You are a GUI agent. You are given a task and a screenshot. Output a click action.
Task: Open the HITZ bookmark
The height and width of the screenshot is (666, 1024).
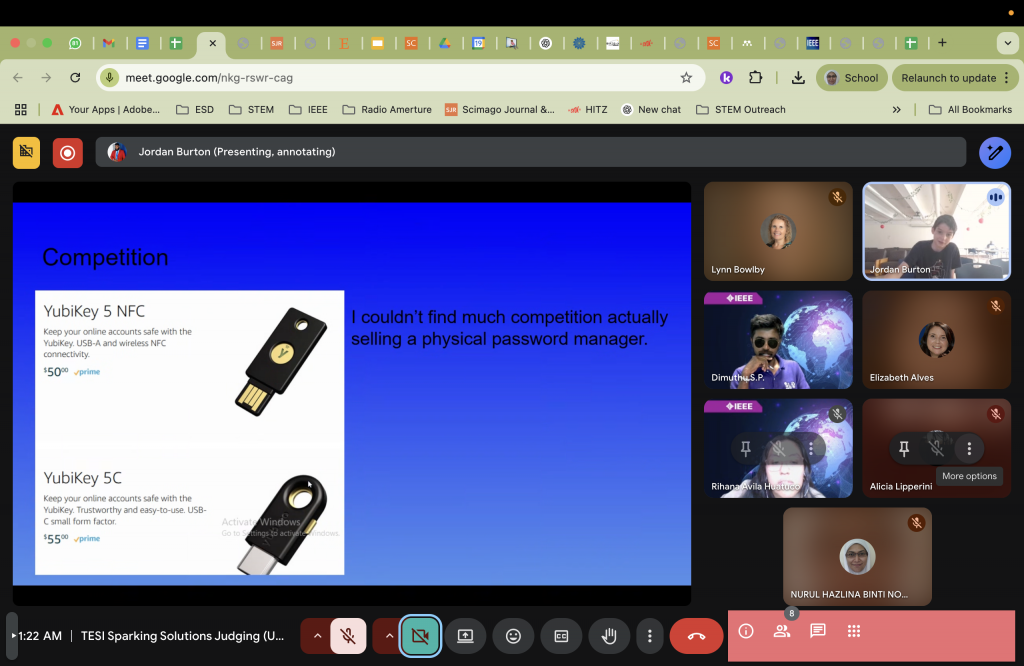[x=588, y=110]
